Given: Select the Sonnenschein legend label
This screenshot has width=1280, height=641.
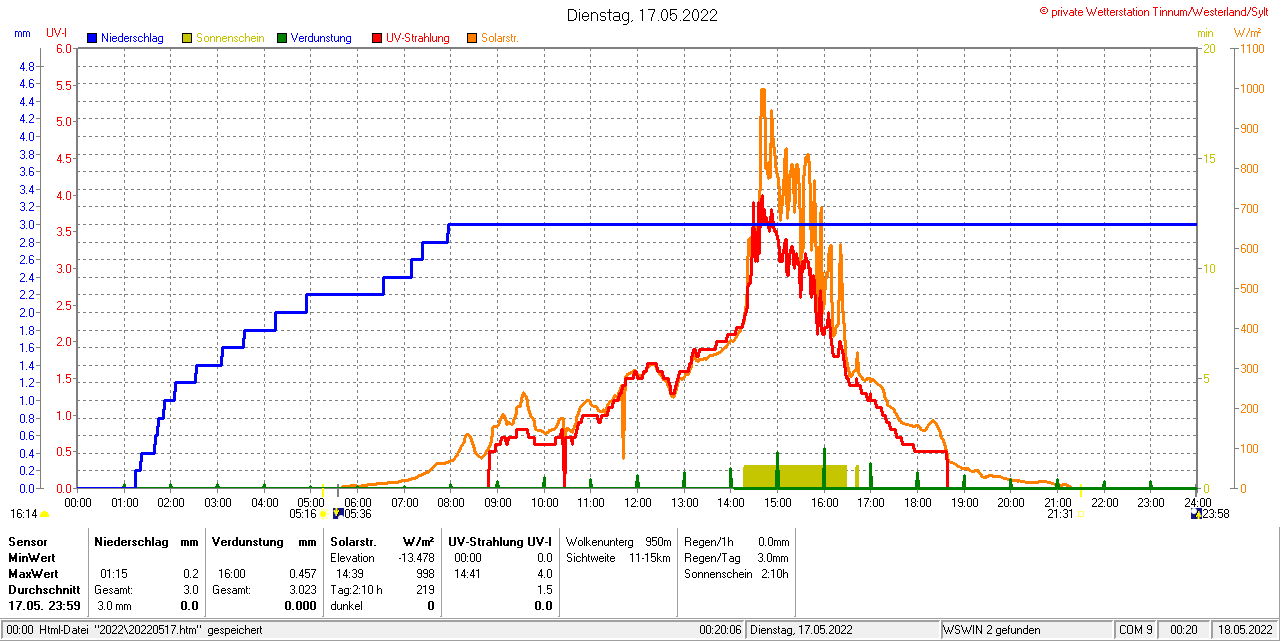Looking at the screenshot, I should [230, 38].
